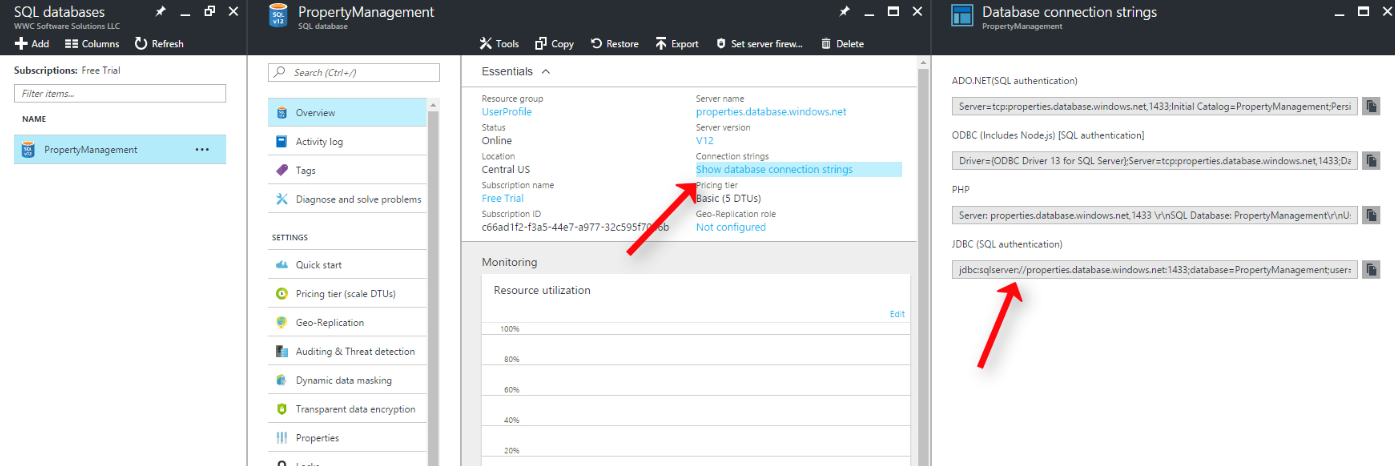Click Show database connection strings
This screenshot has width=1395, height=466.
click(x=775, y=170)
